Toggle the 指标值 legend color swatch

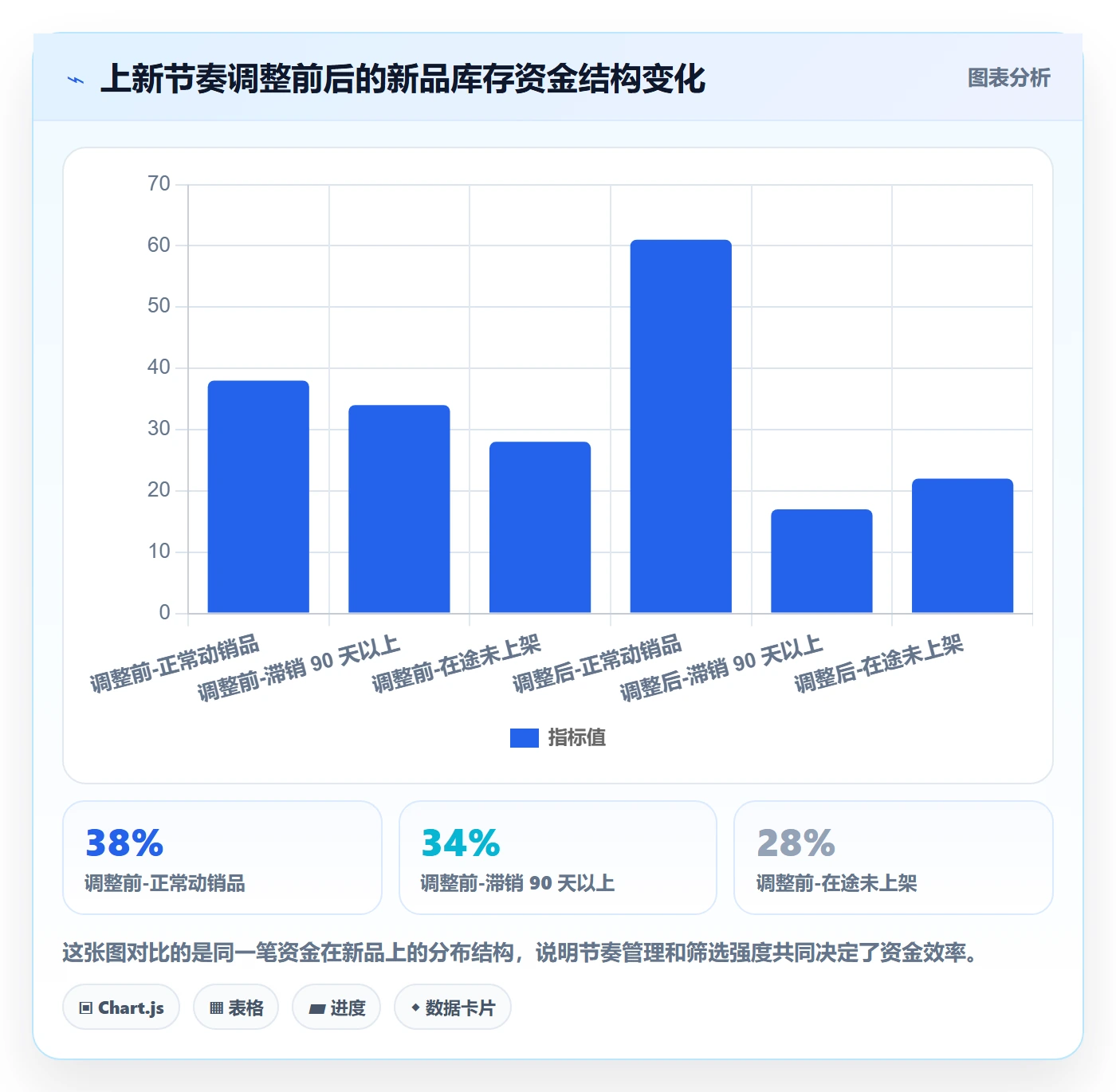[524, 738]
